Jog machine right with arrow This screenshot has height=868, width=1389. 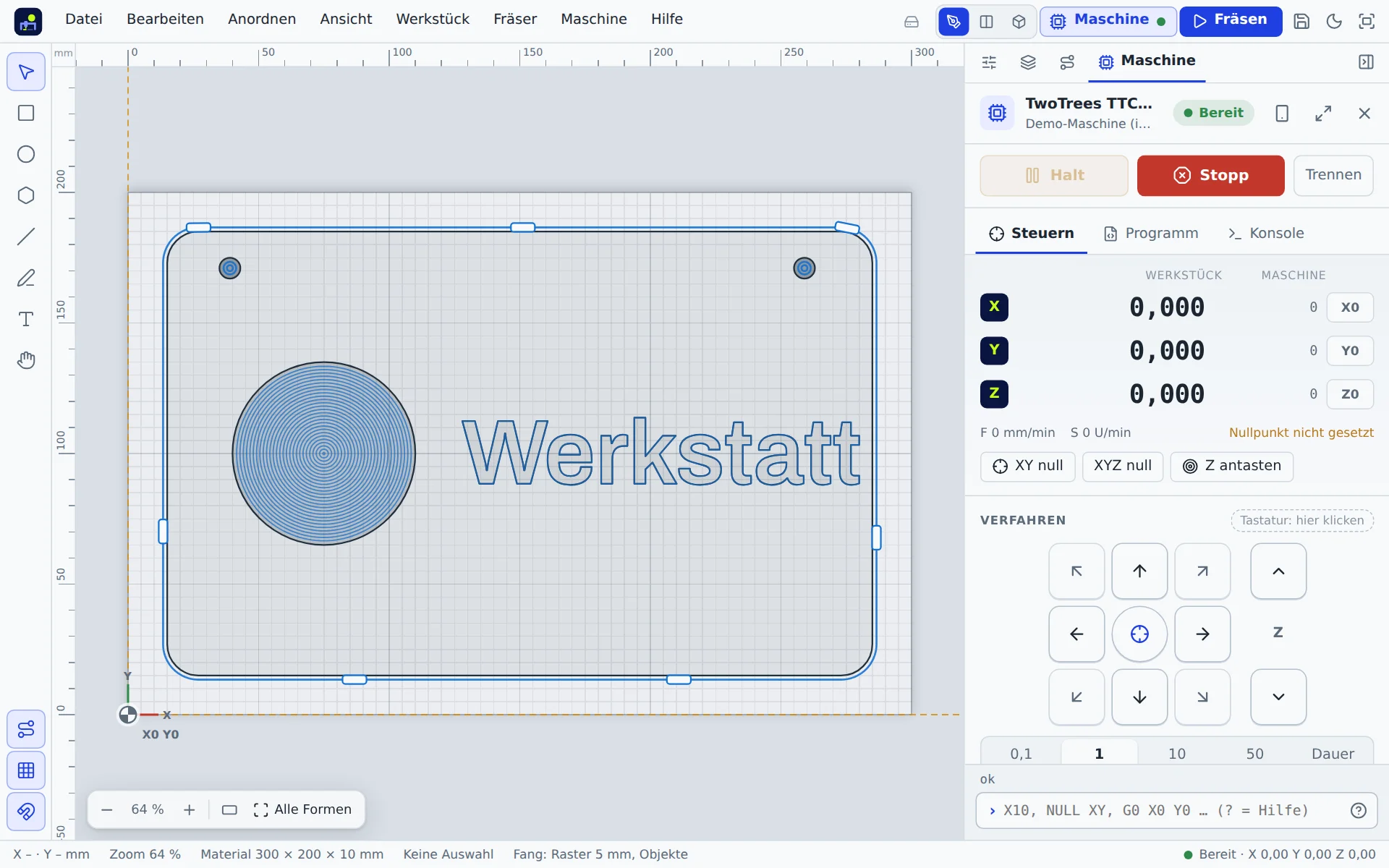(x=1202, y=634)
